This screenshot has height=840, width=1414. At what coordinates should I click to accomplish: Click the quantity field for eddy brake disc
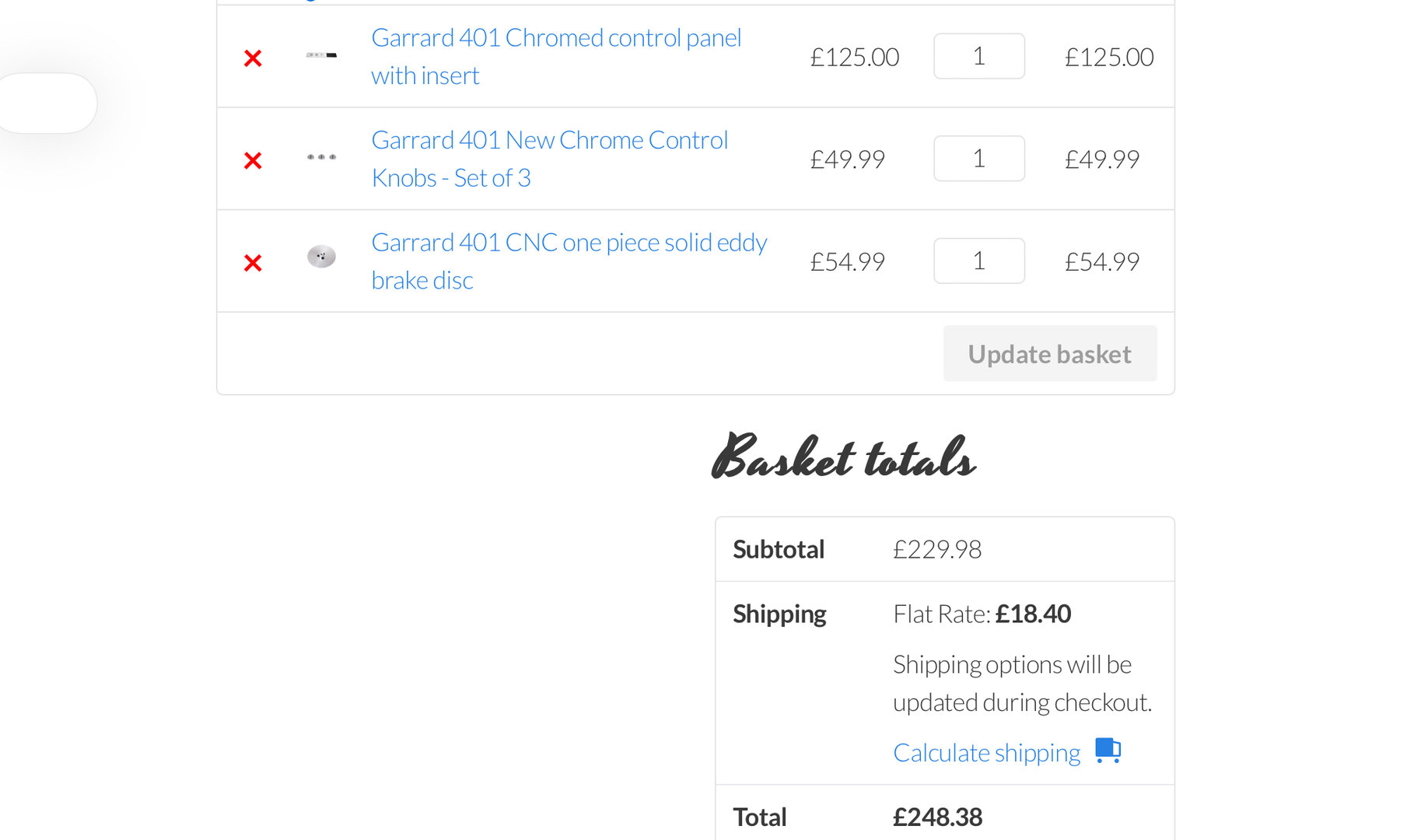[978, 261]
